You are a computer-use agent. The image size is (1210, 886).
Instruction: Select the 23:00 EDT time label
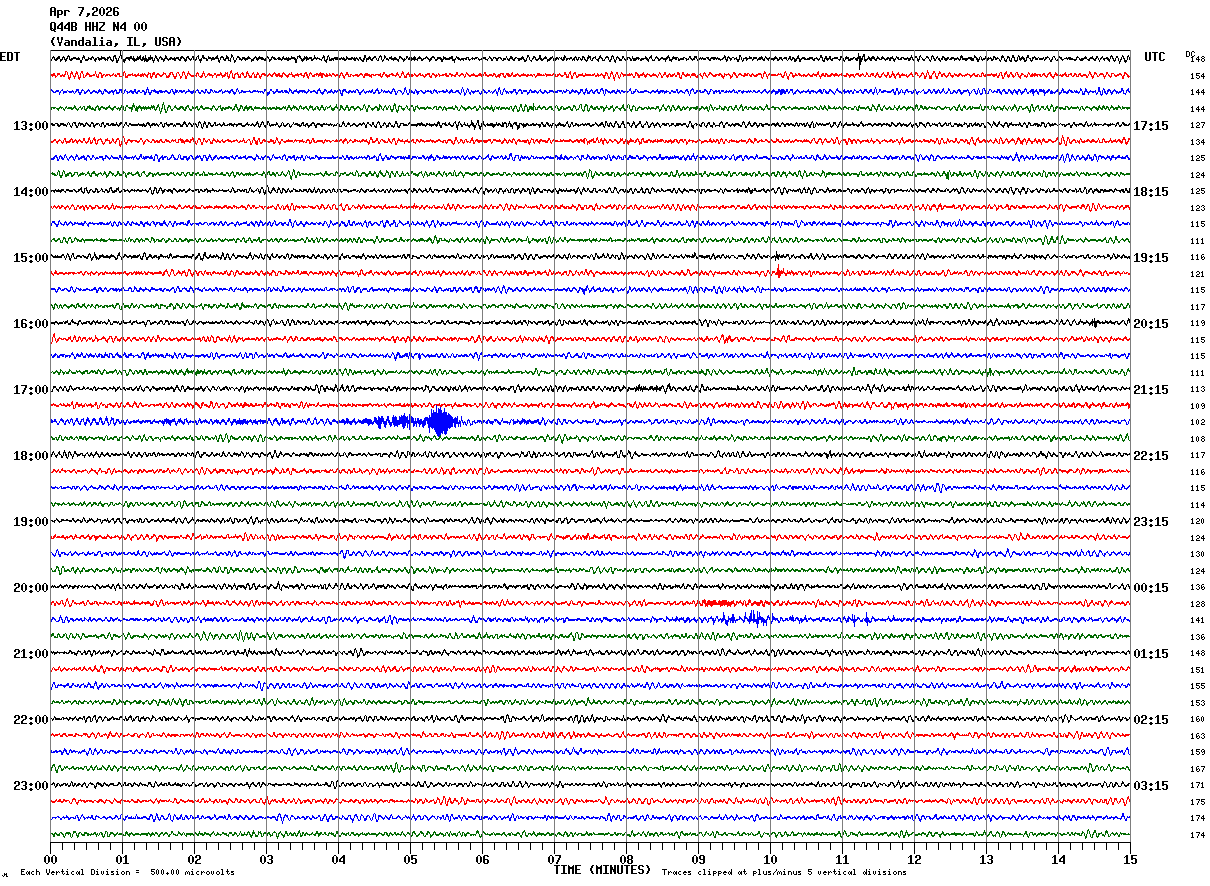pos(30,786)
